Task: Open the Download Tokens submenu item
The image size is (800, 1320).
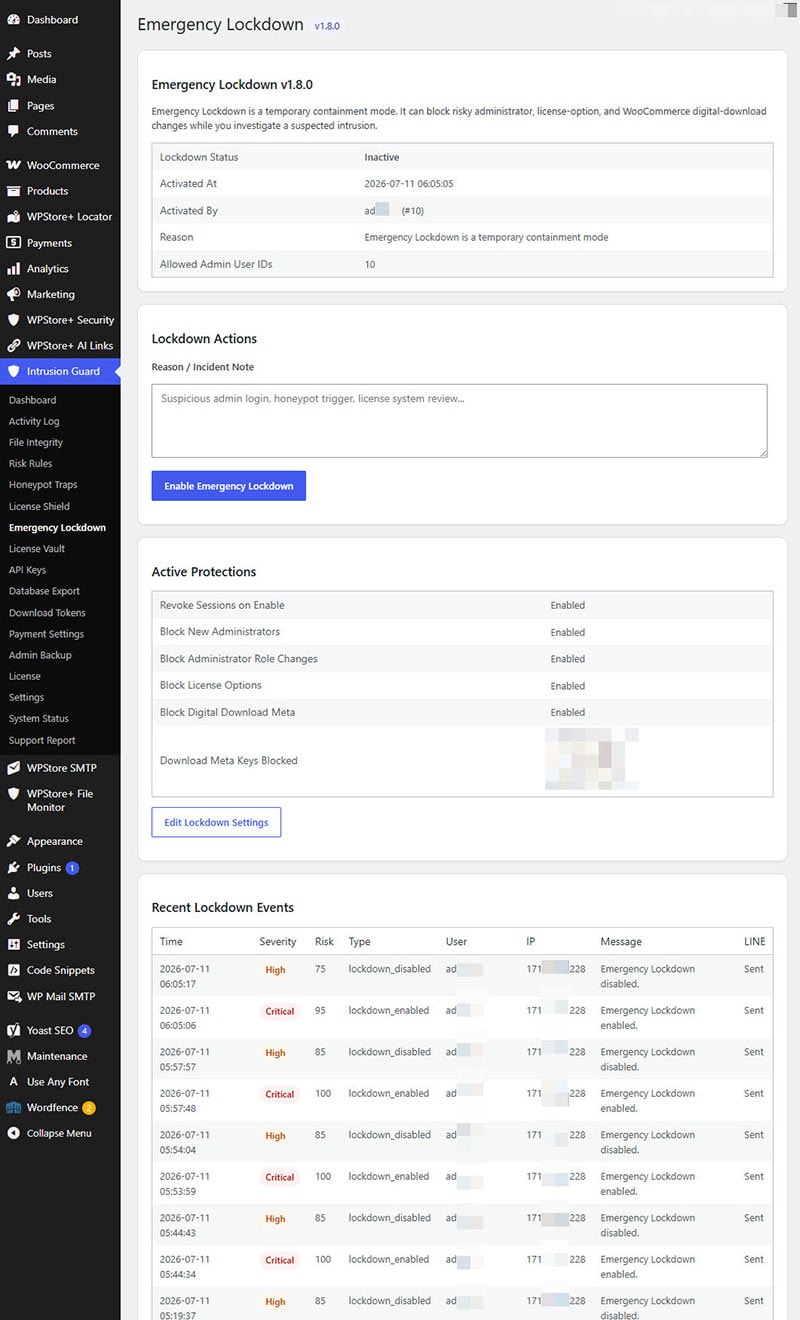Action: click(47, 613)
